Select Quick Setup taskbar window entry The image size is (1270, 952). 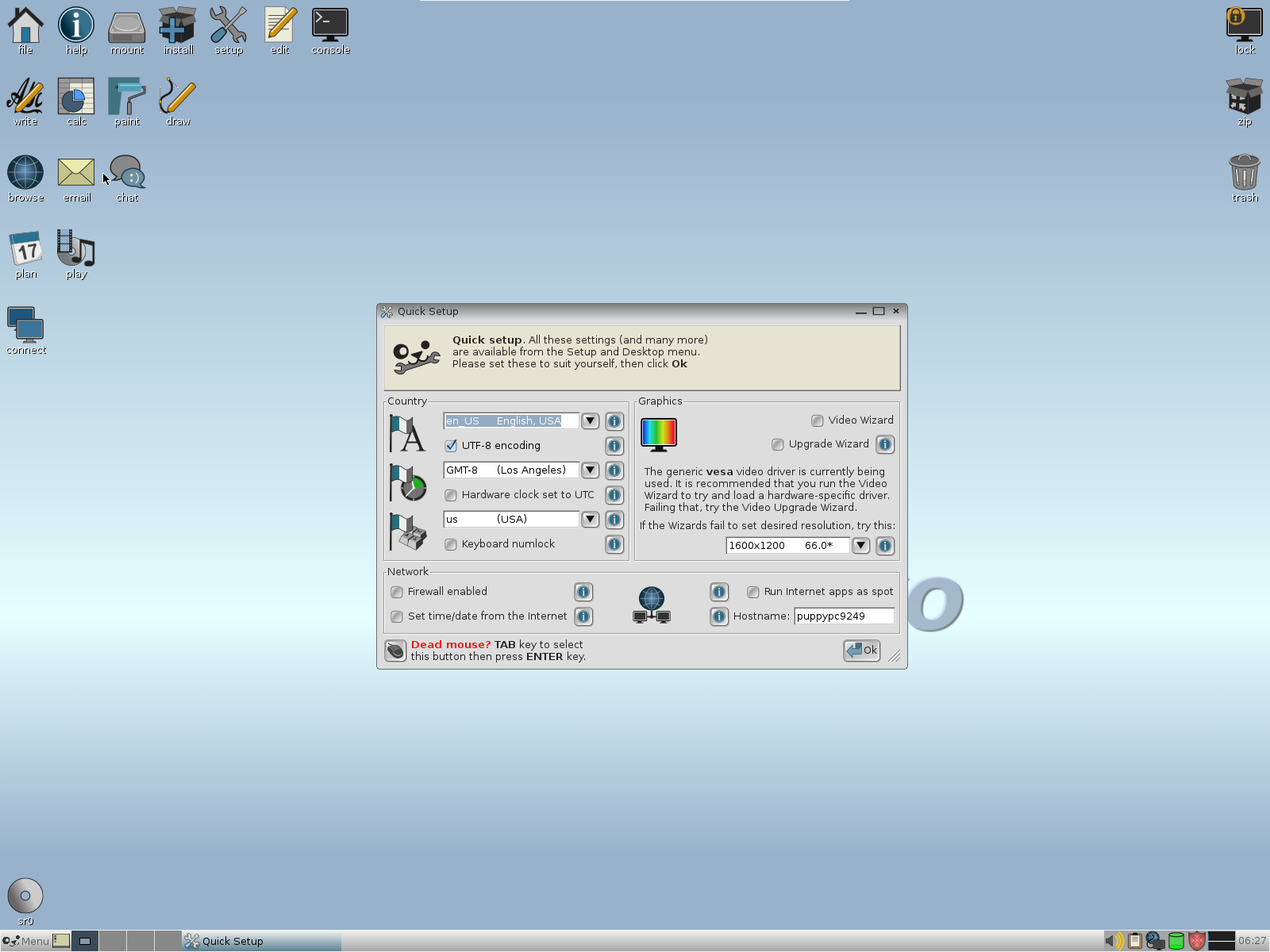pos(261,941)
